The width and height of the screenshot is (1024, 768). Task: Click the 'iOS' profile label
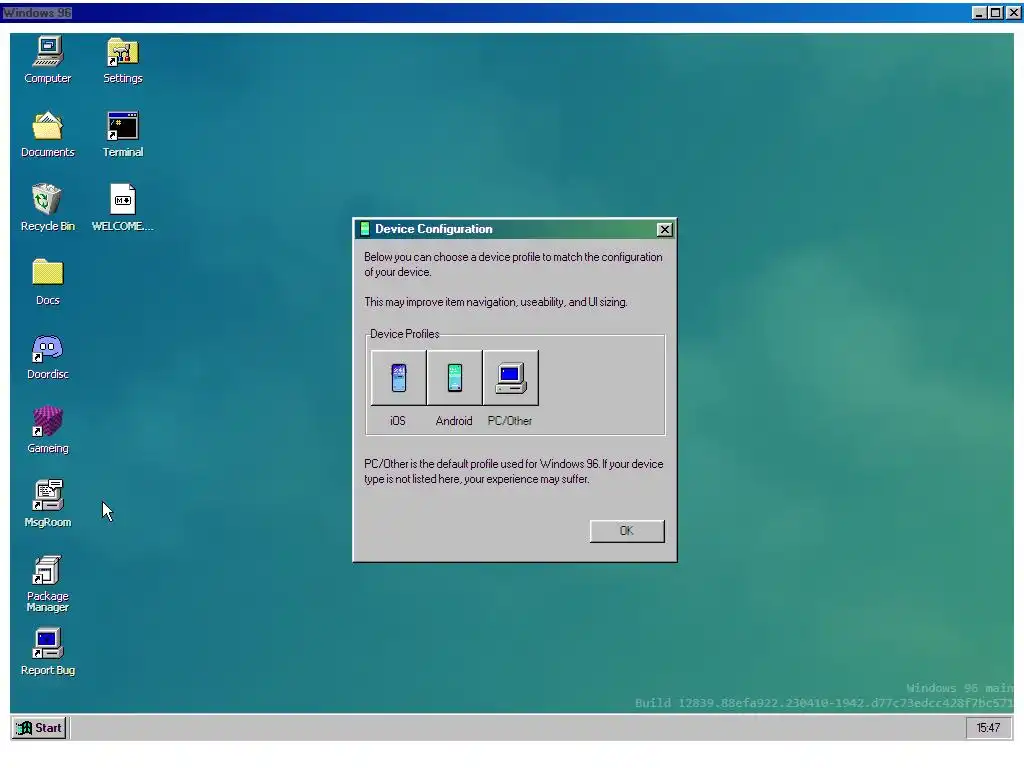(x=398, y=421)
